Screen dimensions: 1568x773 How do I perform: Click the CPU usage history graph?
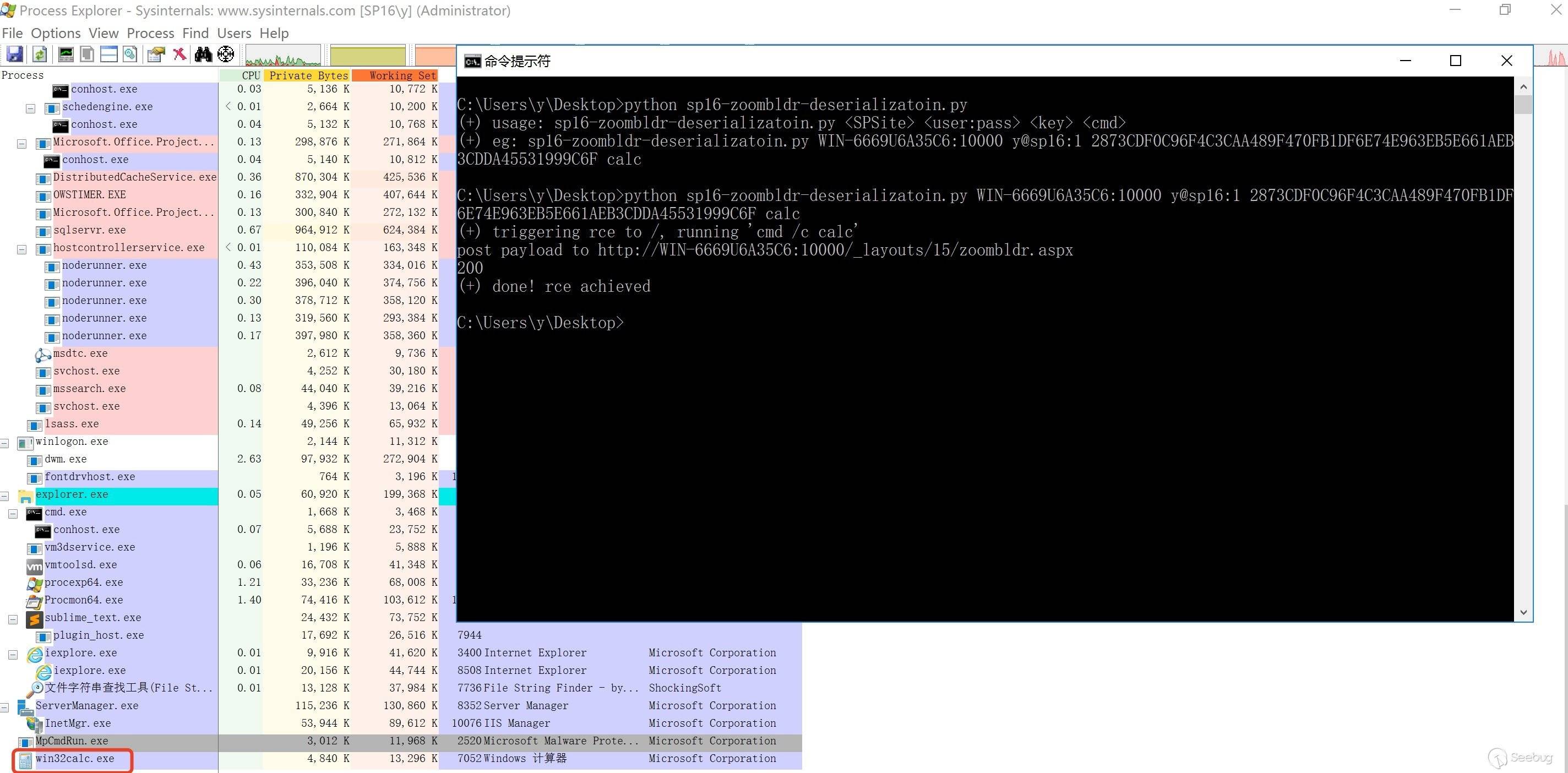[x=282, y=56]
